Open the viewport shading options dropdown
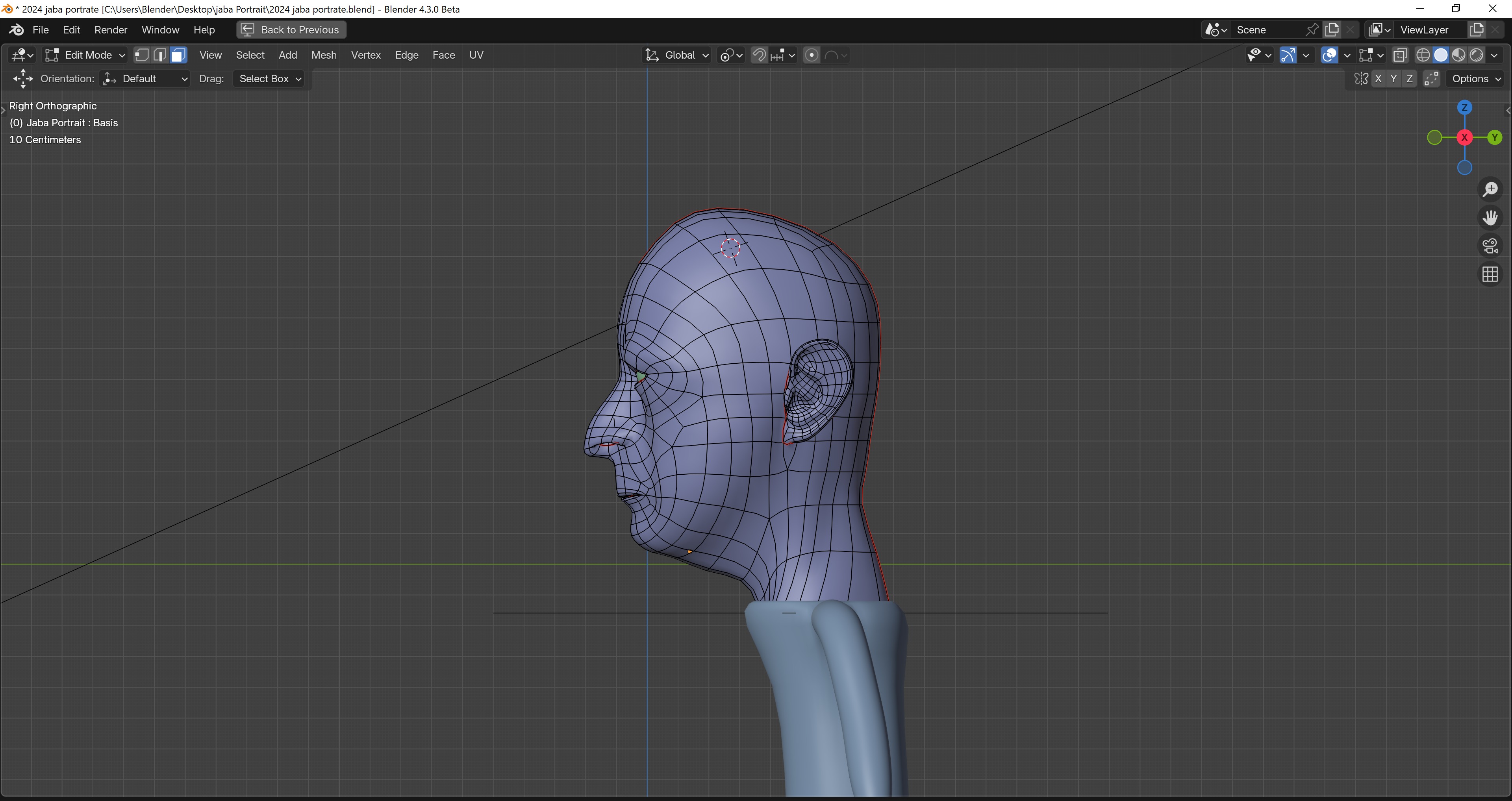Screen dimensions: 1512x801 1494,55
